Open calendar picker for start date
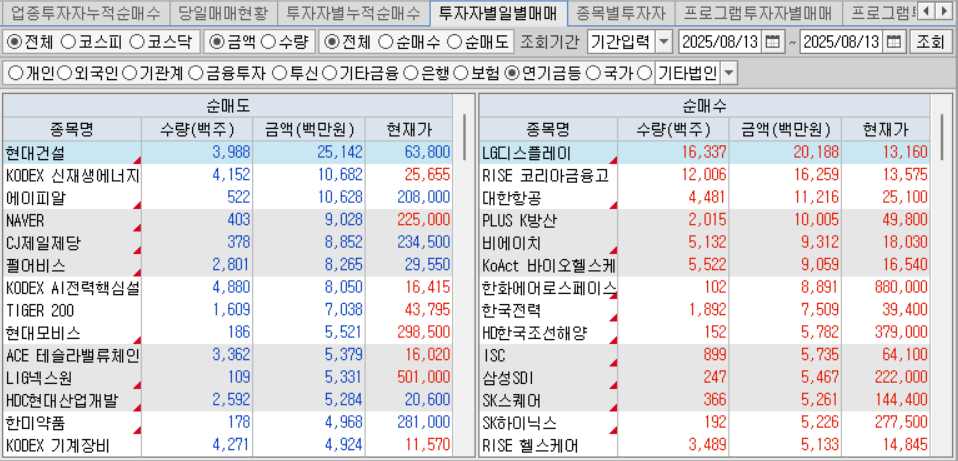The width and height of the screenshot is (958, 461). [x=772, y=42]
